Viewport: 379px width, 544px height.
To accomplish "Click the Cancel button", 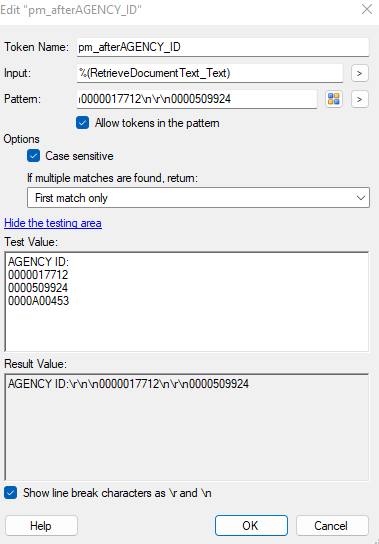I will pyautogui.click(x=332, y=526).
